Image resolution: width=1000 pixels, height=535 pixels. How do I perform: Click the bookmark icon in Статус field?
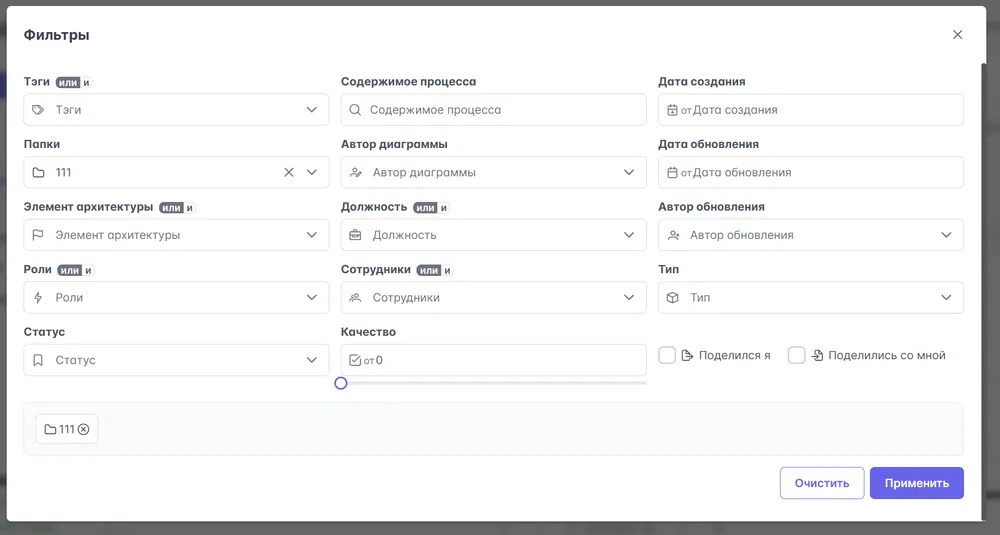[x=38, y=360]
